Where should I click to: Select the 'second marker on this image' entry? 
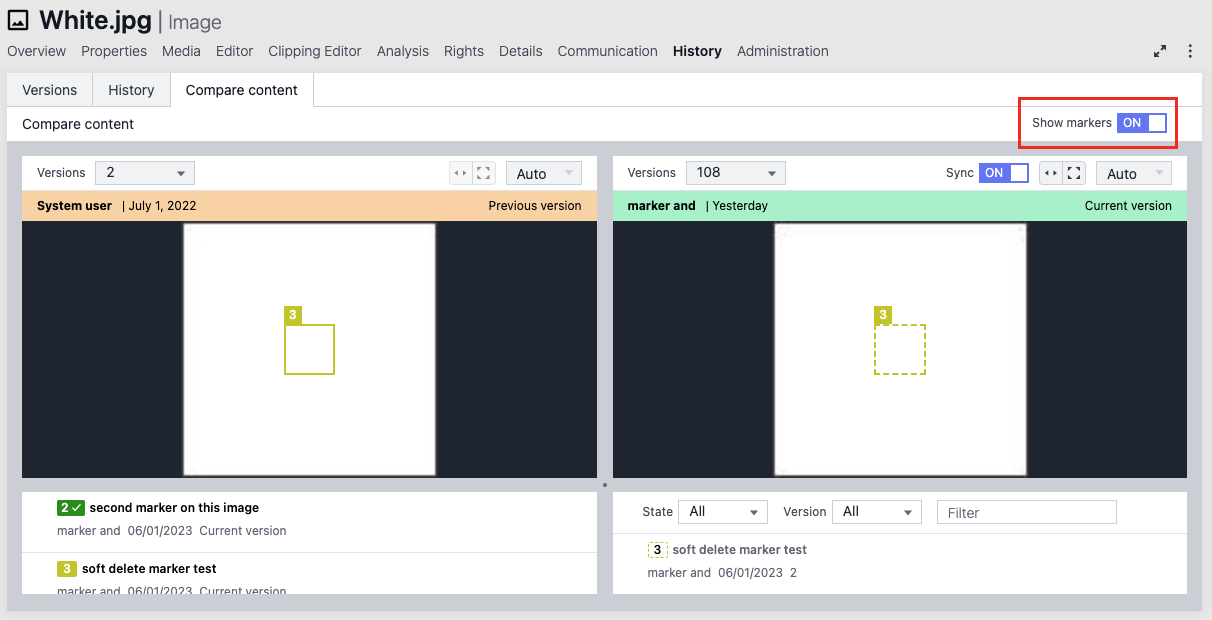[173, 508]
